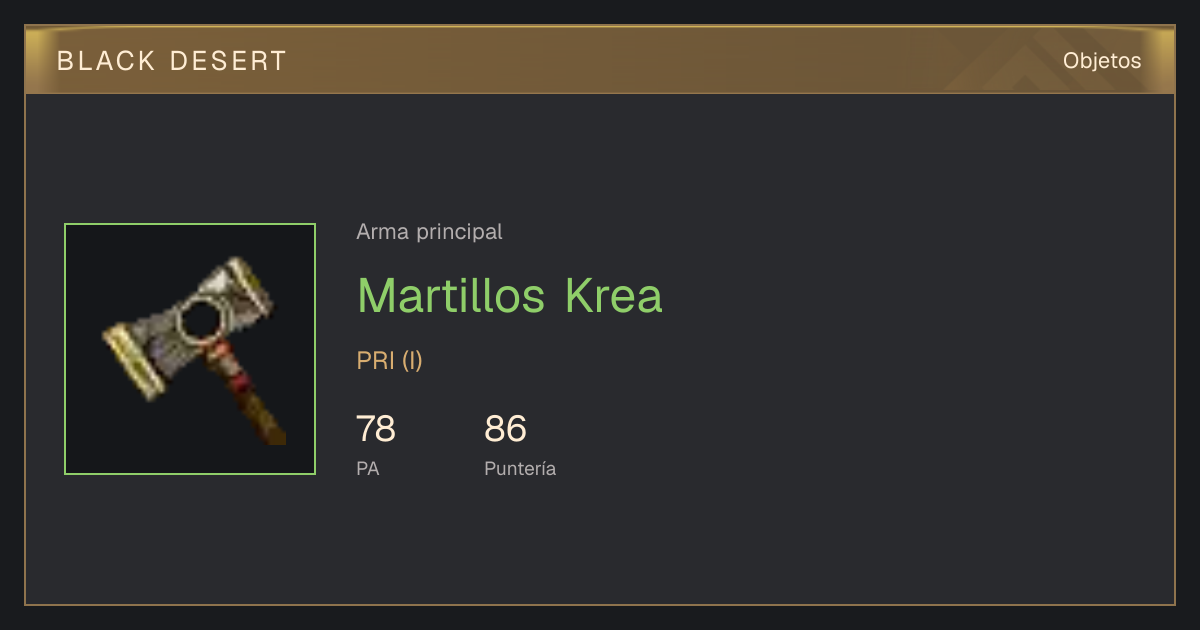This screenshot has width=1200, height=630.
Task: Click the 78 attack value
Action: pos(376,429)
